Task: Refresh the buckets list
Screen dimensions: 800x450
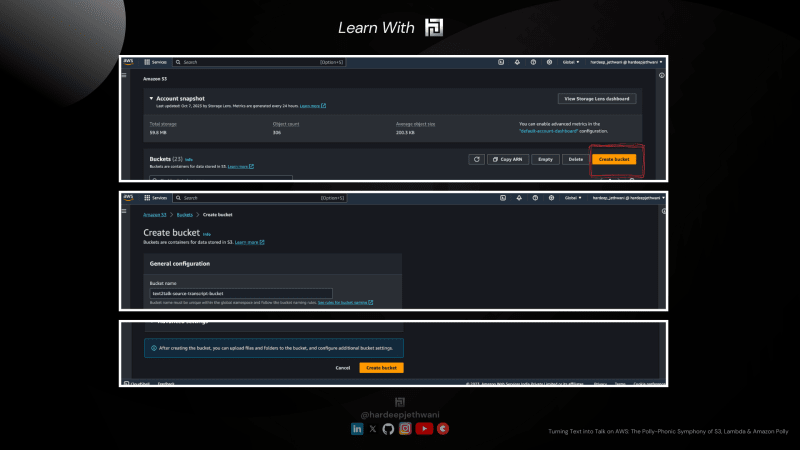Action: tap(477, 159)
